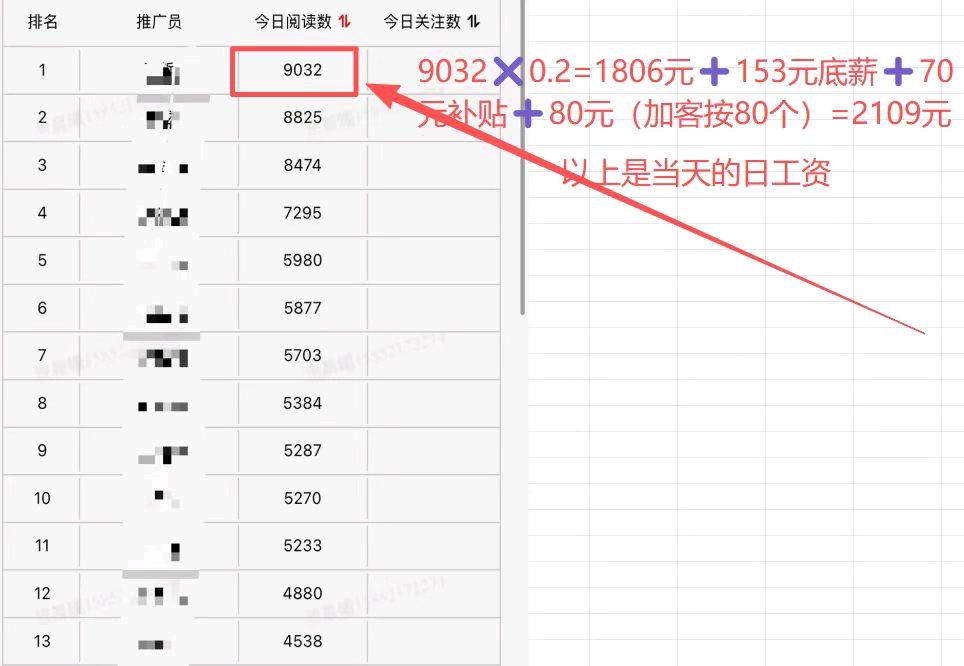Click sort icon beside 今日关注数
This screenshot has height=666, width=964.
[473, 21]
